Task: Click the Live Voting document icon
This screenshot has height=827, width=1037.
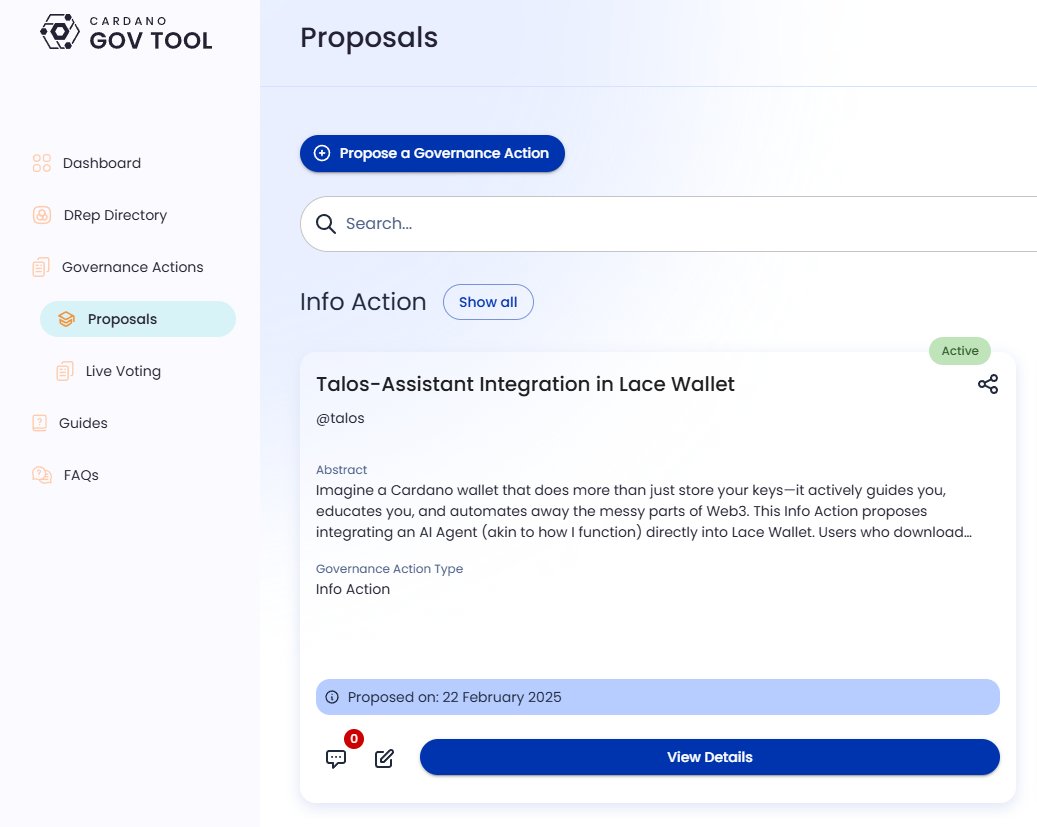Action: tap(65, 371)
